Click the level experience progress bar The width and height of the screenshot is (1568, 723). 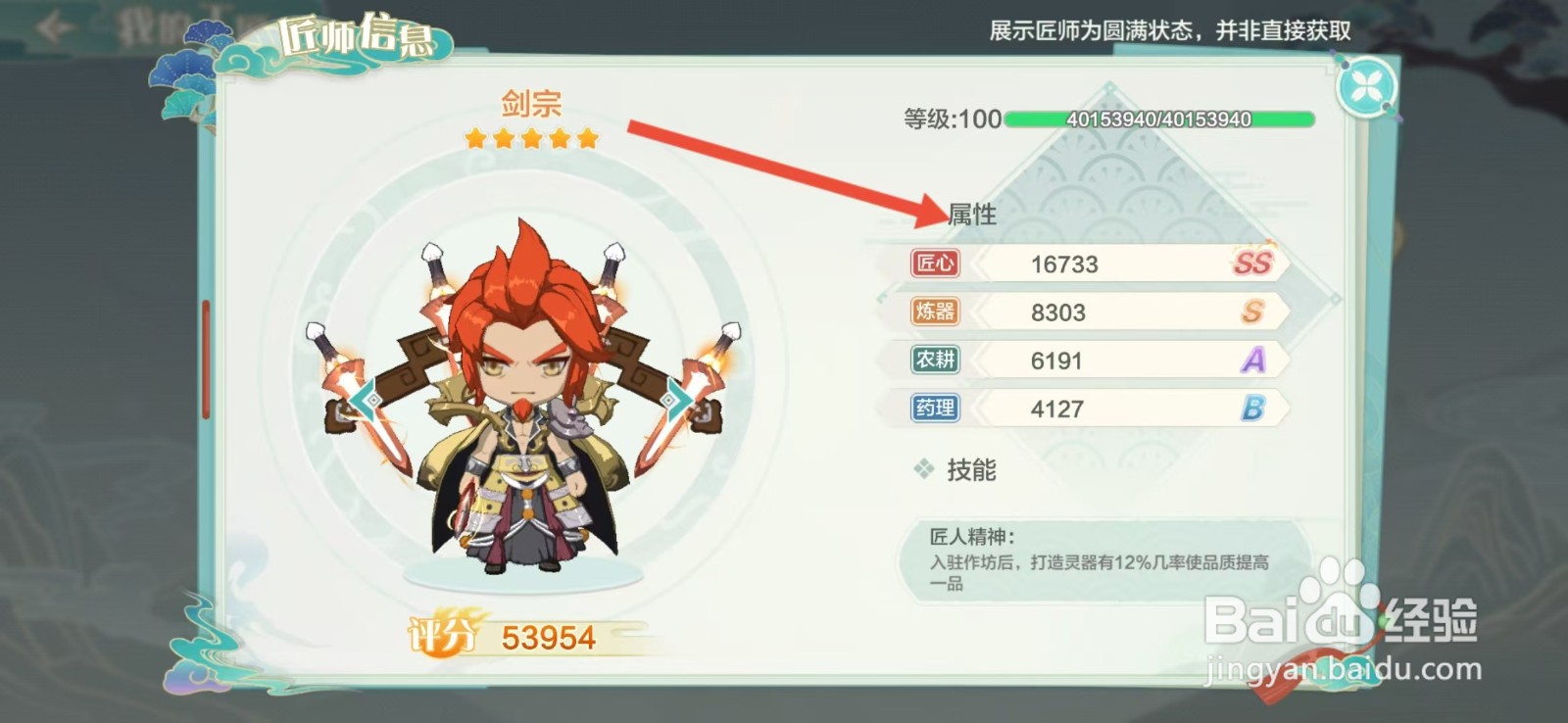[1159, 120]
